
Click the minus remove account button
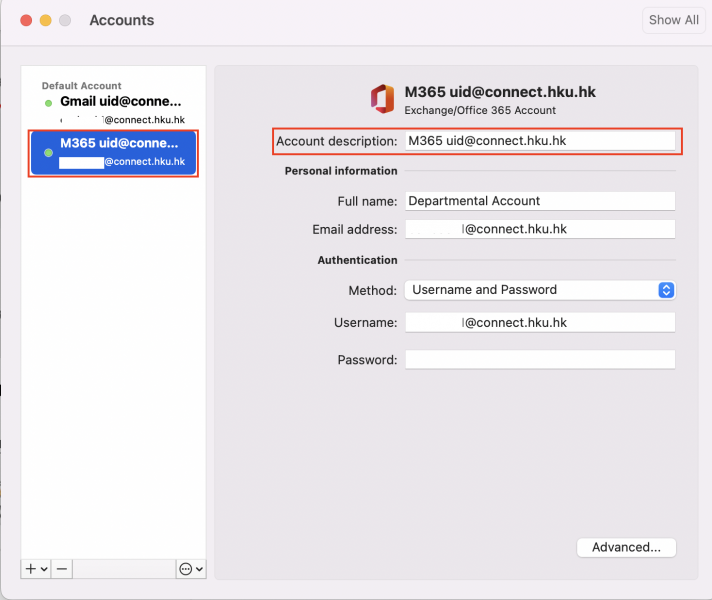tap(62, 569)
